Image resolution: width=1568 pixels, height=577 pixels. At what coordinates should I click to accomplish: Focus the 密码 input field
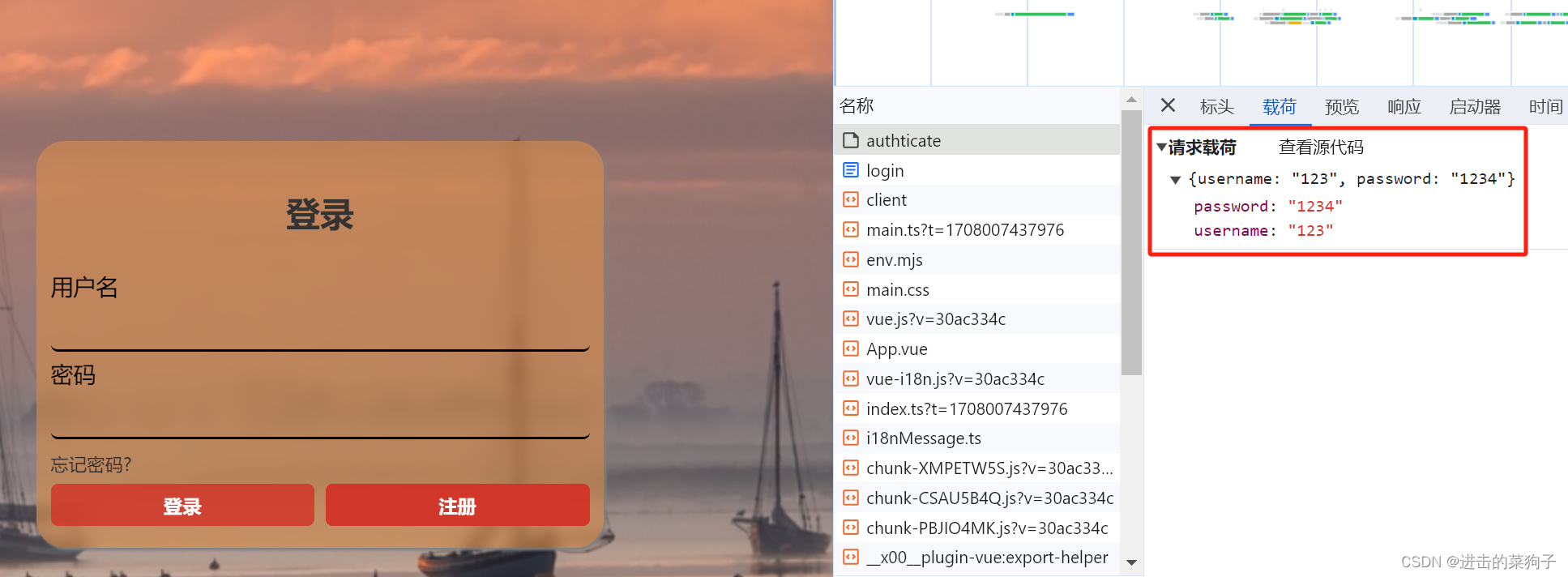click(320, 417)
